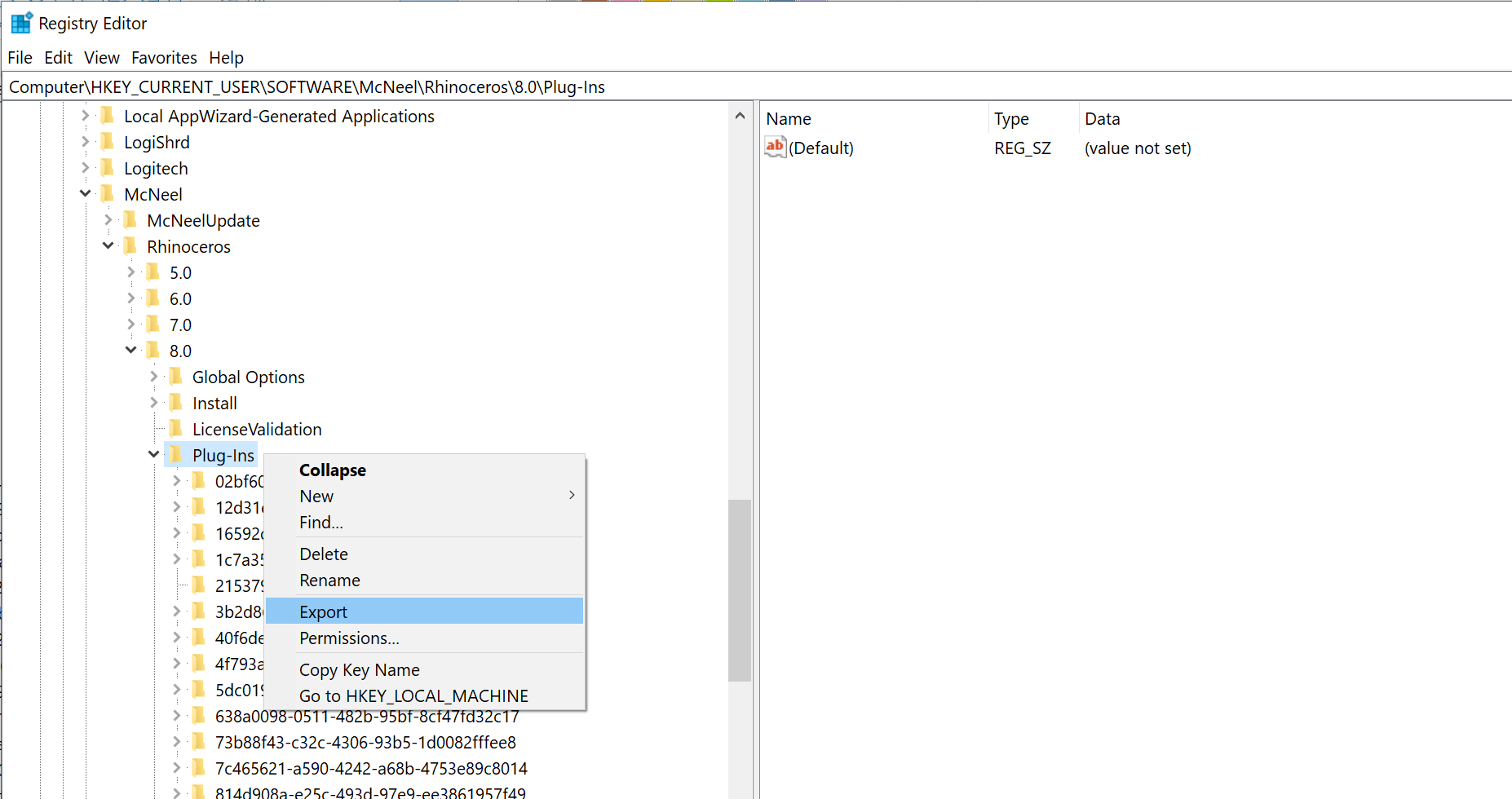Select the 21537 subkey under Plug-Ins
The width and height of the screenshot is (1512, 799).
point(239,586)
